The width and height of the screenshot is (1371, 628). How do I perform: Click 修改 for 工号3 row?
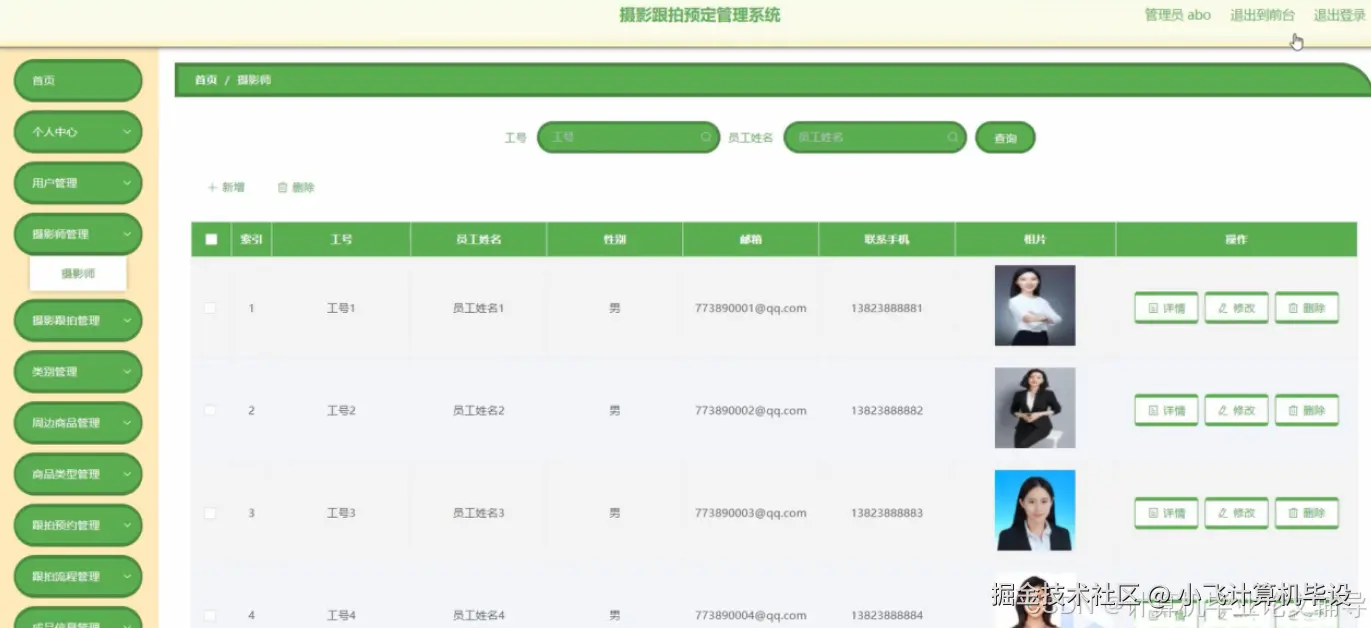point(1236,513)
